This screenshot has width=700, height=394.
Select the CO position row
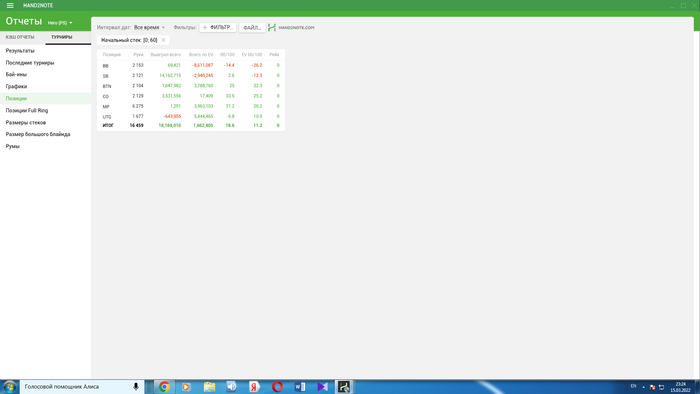[191, 96]
